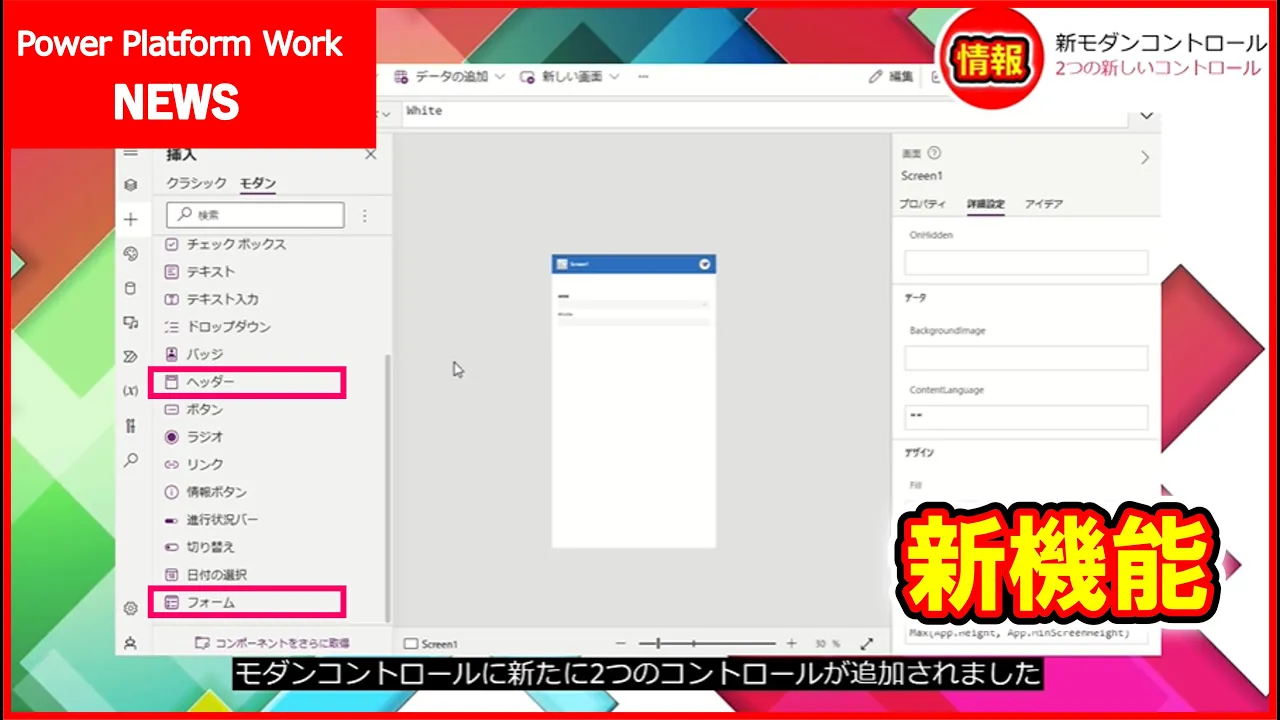
Task: Open the virtual agent icon at sidebar bottom
Action: [130, 643]
